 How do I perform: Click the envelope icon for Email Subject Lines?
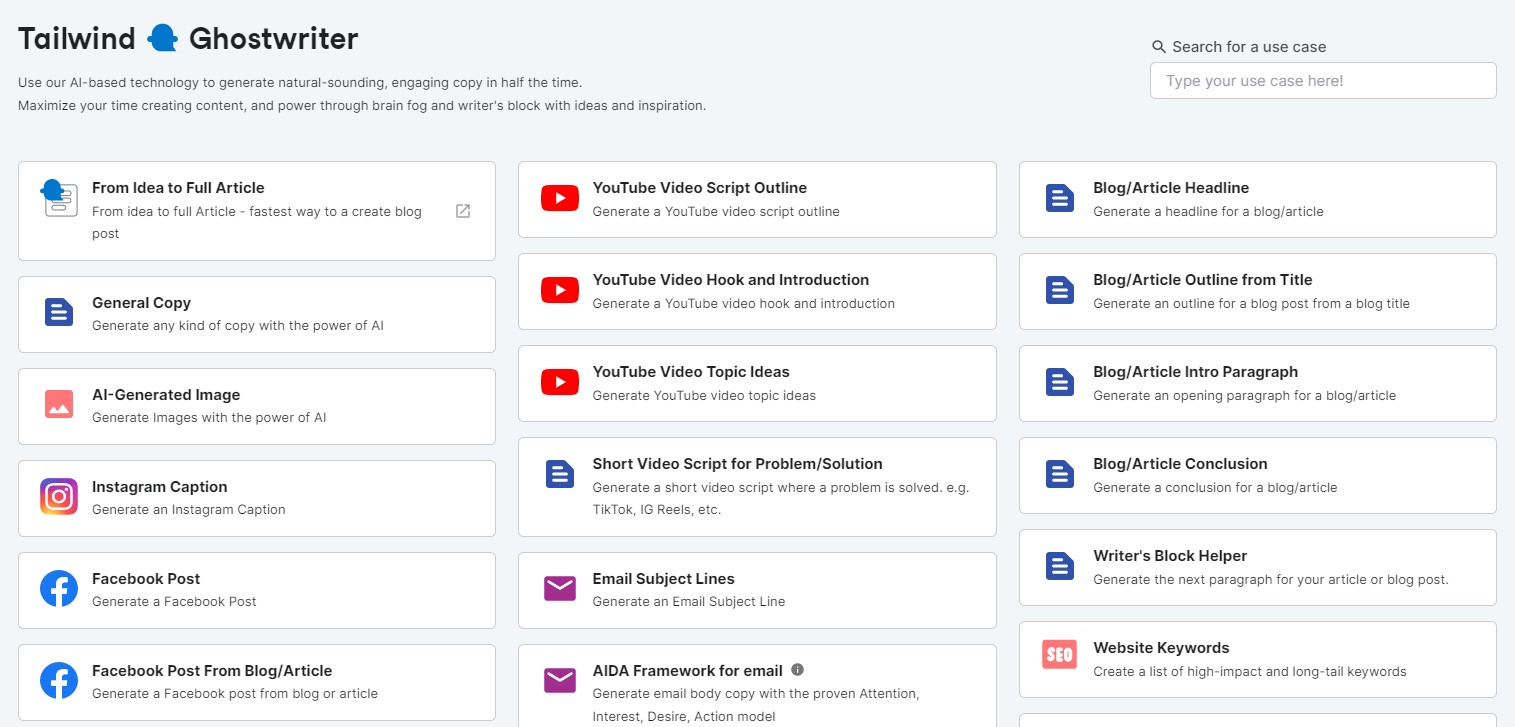[x=560, y=589]
